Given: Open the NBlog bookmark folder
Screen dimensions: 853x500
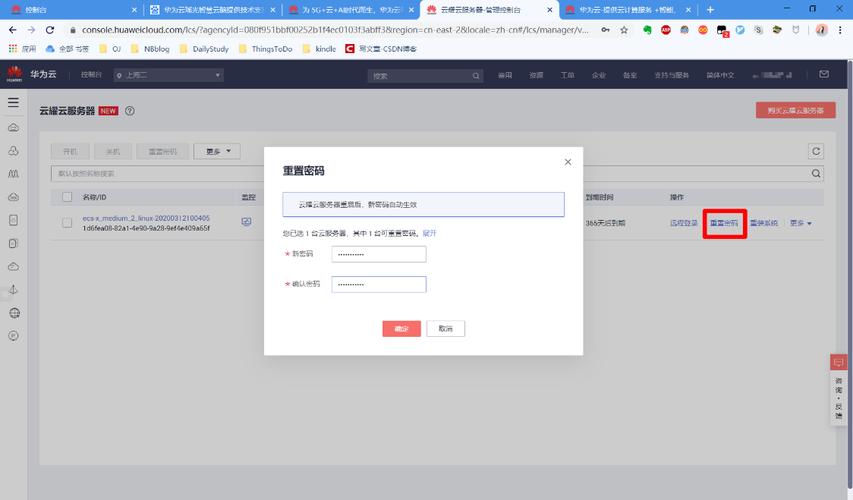Looking at the screenshot, I should click(x=150, y=49).
